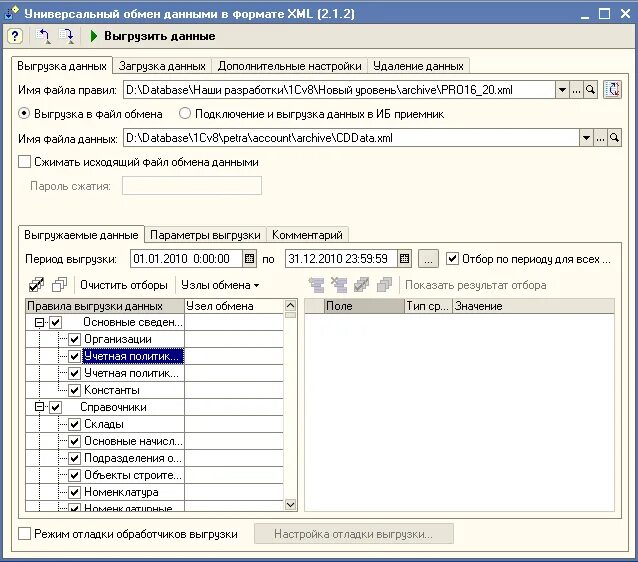The width and height of the screenshot is (638, 562).
Task: Browse for data file with ellipsis button
Action: pyautogui.click(x=600, y=138)
